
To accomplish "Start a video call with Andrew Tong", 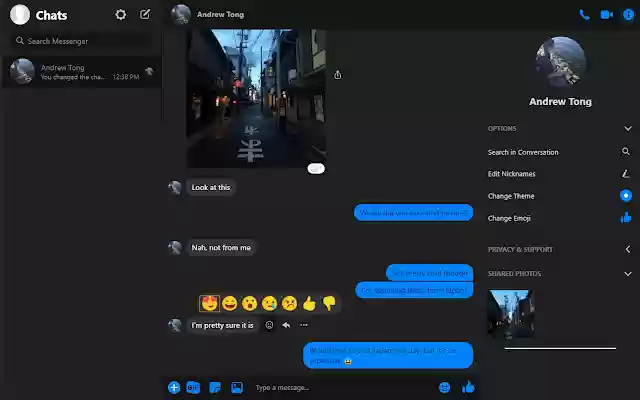I will pyautogui.click(x=607, y=15).
